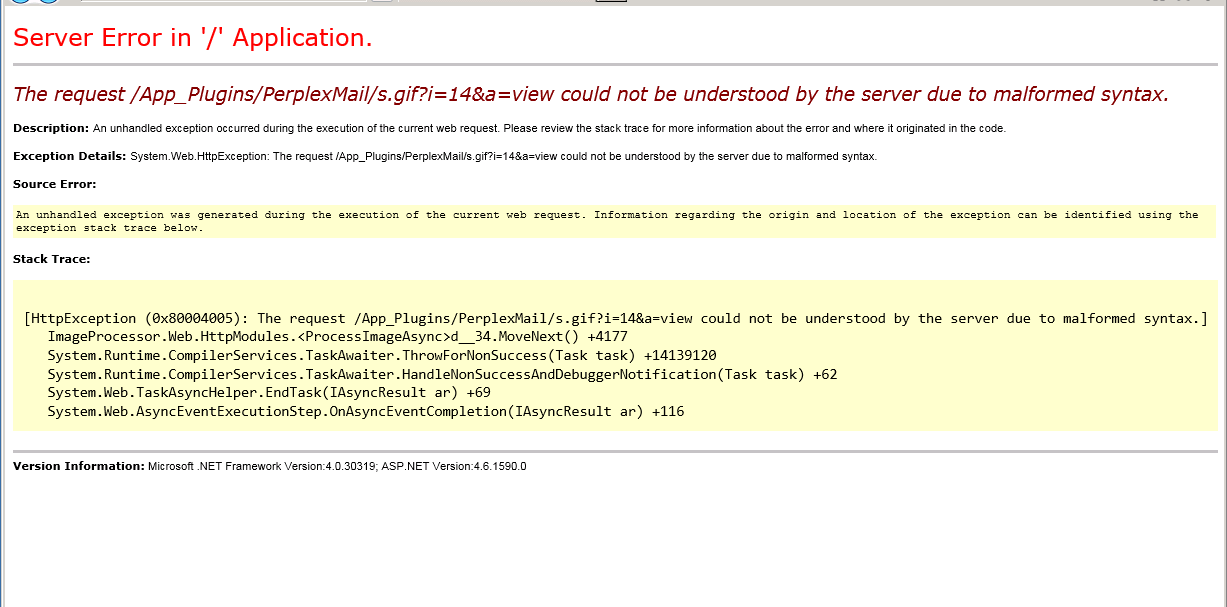Click the 'Description:' label
Screen dimensions: 1227x607
point(51,128)
